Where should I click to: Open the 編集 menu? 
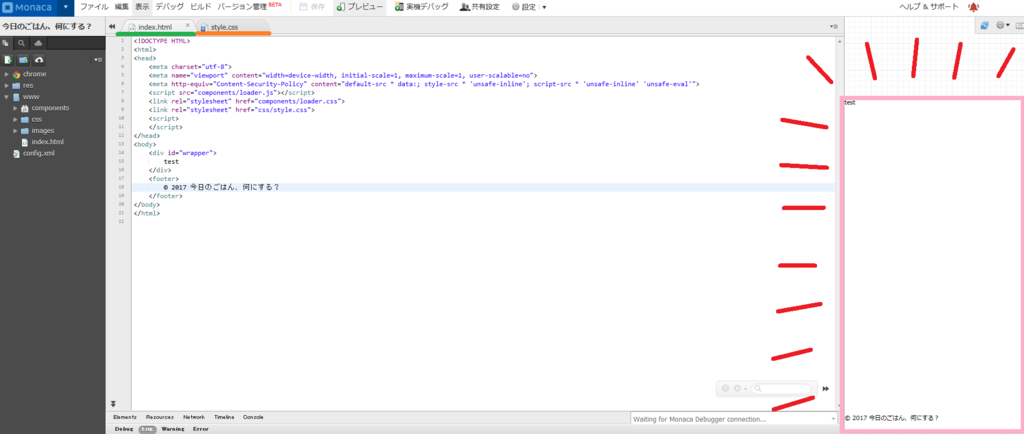[x=121, y=7]
